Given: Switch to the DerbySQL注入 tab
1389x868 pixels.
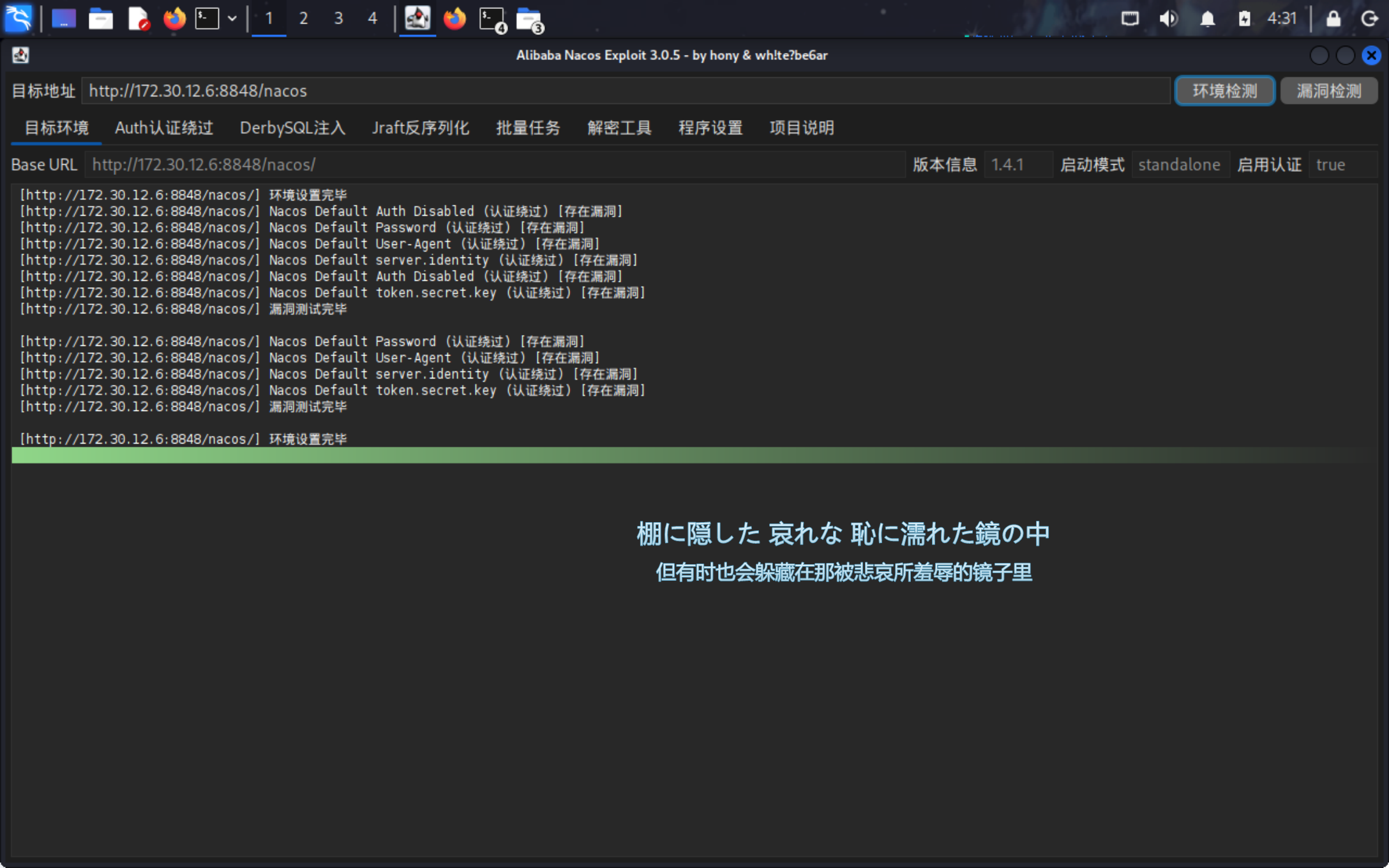Looking at the screenshot, I should pos(292,128).
